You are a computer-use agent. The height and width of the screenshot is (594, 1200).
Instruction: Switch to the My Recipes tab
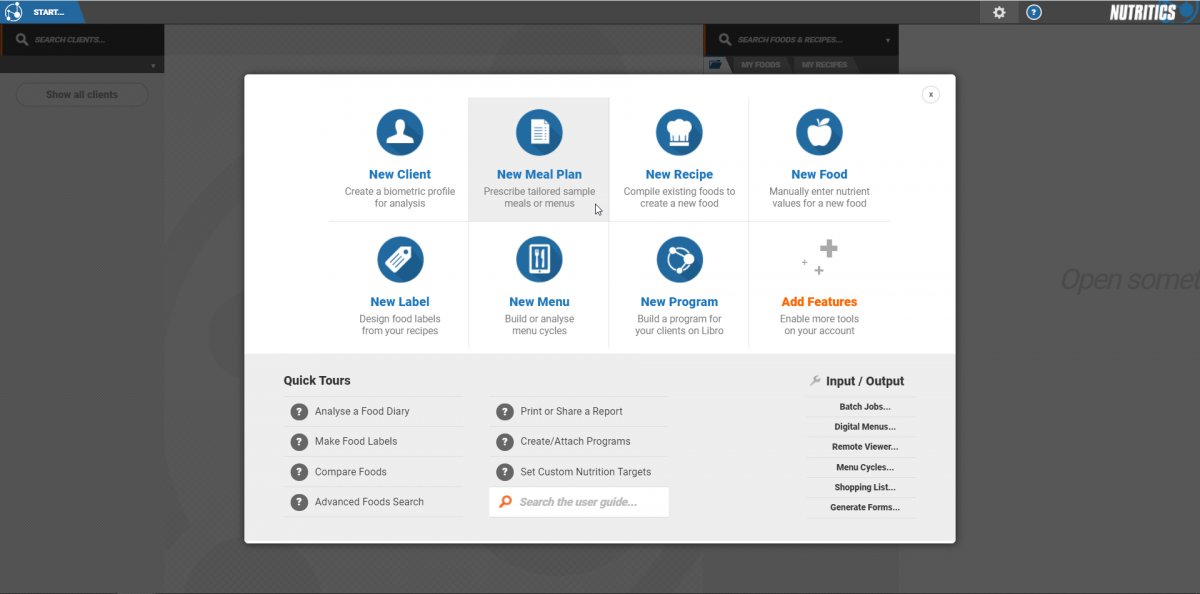pyautogui.click(x=824, y=65)
